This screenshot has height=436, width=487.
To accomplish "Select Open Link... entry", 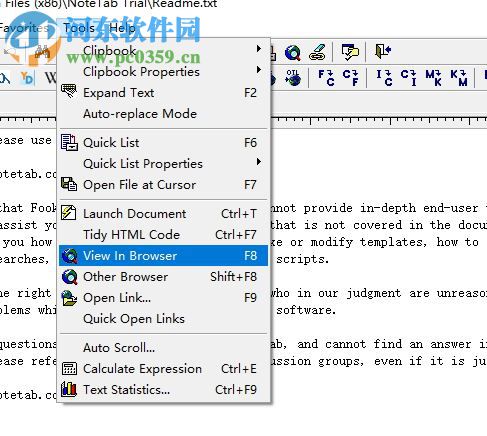I will tap(164, 298).
